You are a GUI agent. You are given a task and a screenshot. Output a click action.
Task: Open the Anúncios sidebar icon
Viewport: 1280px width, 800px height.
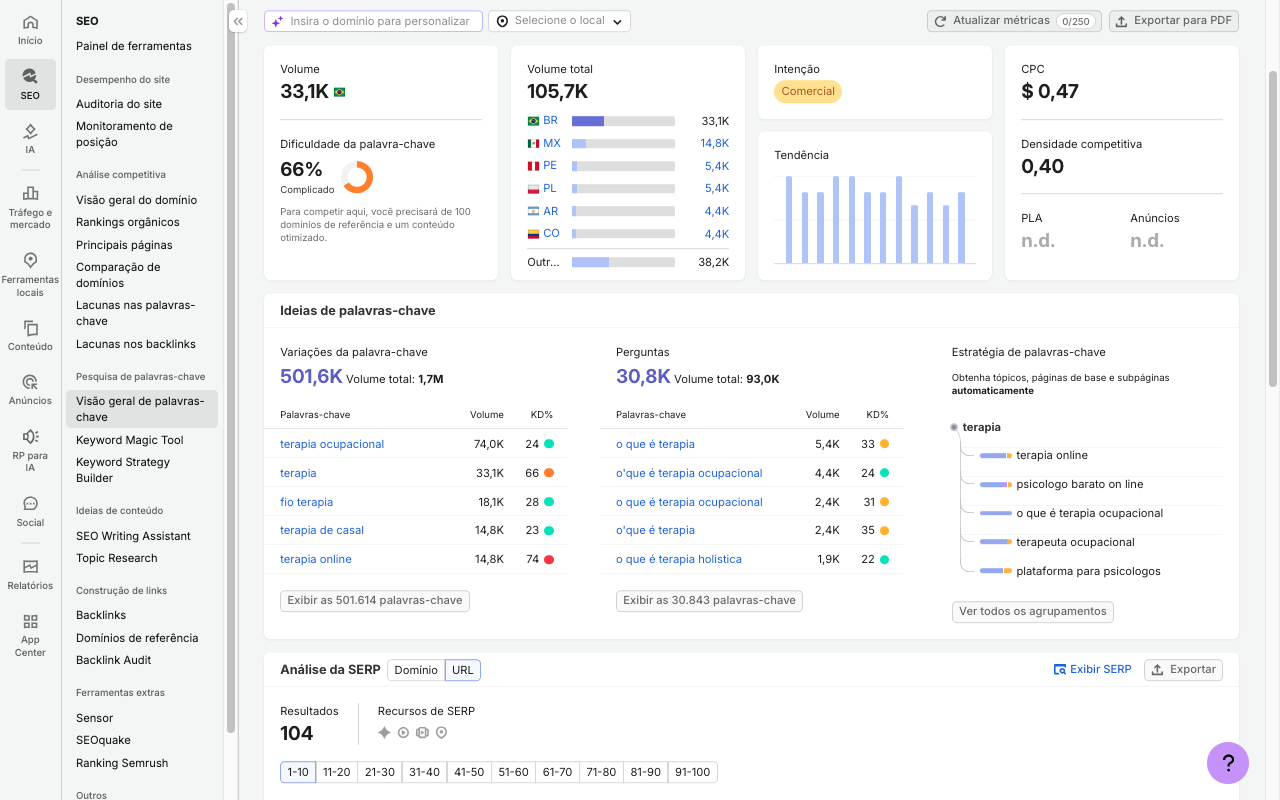30,389
